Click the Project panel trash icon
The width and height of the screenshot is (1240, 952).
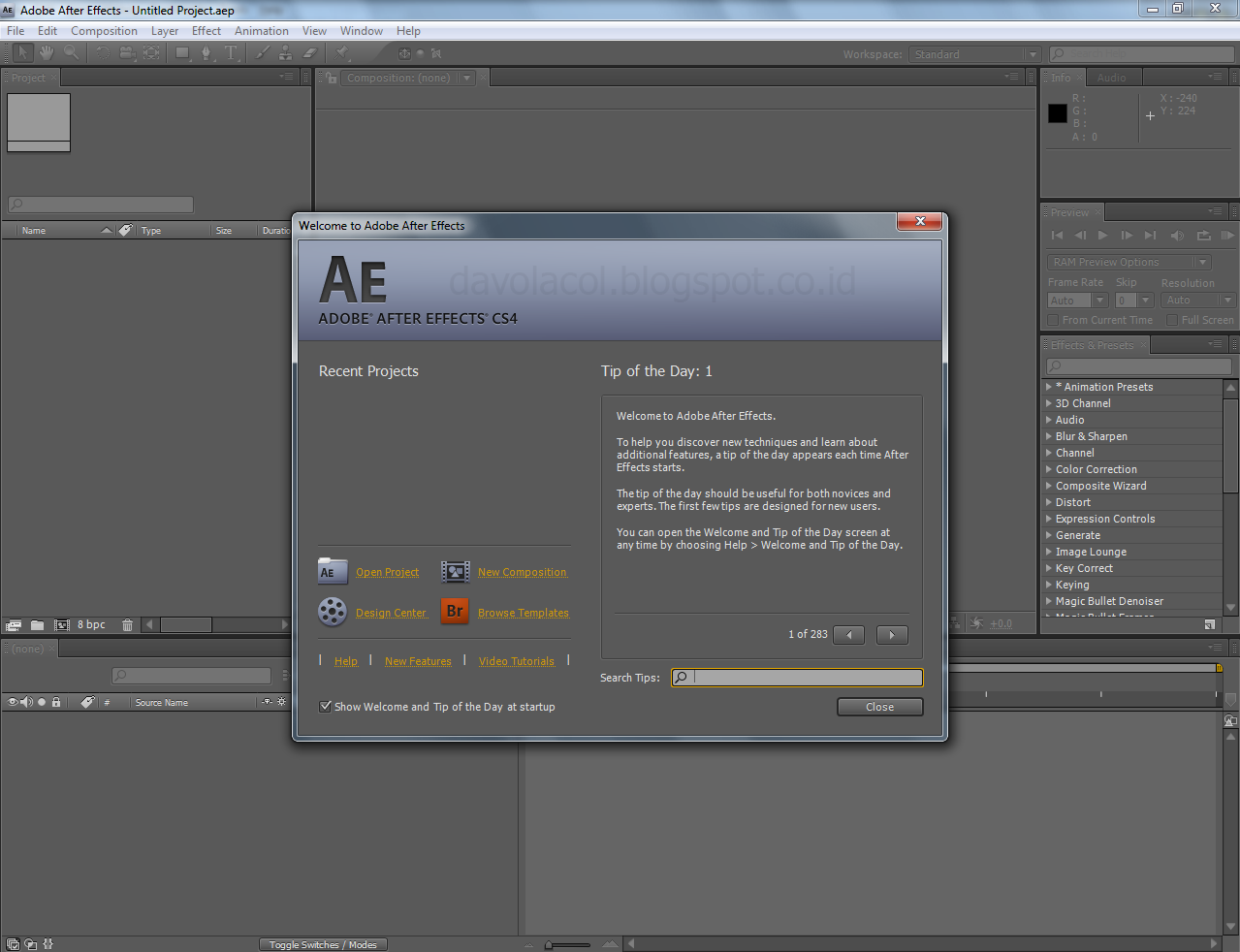point(127,625)
